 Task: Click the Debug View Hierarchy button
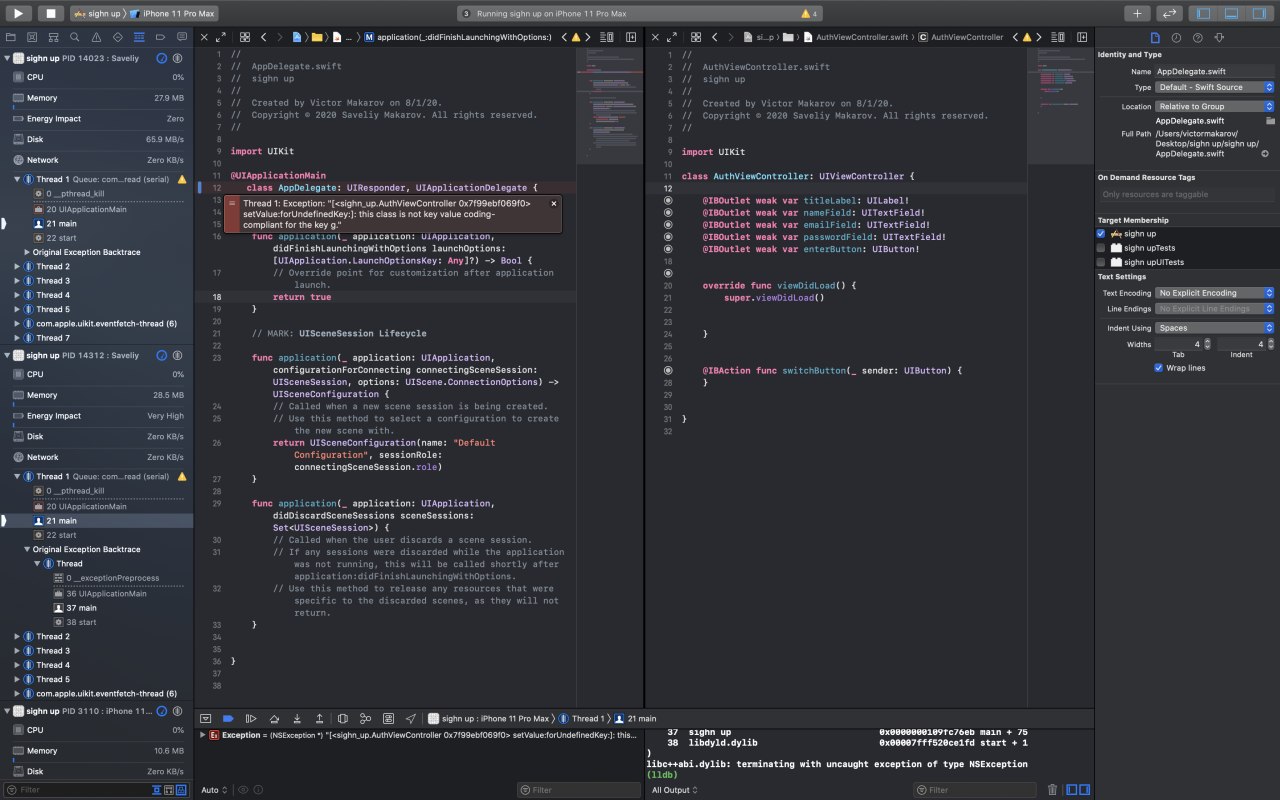343,718
